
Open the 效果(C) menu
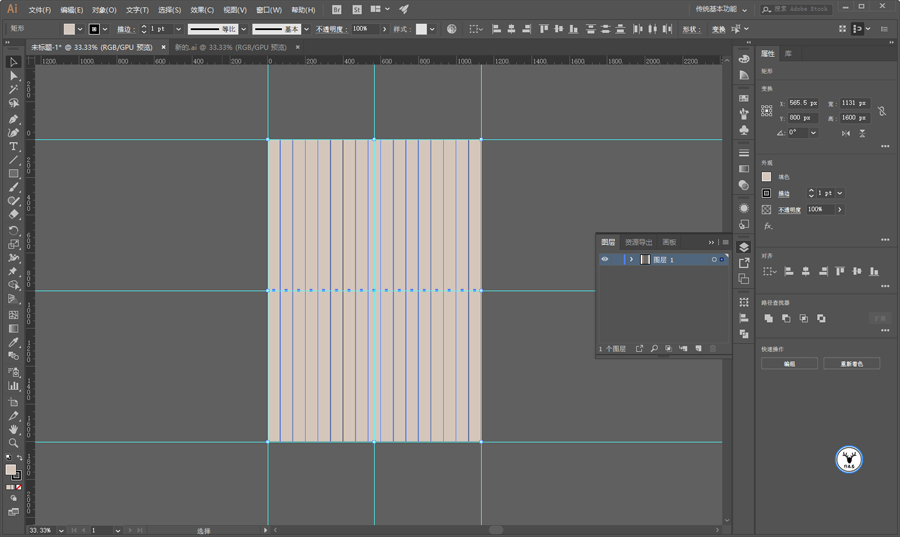202,10
